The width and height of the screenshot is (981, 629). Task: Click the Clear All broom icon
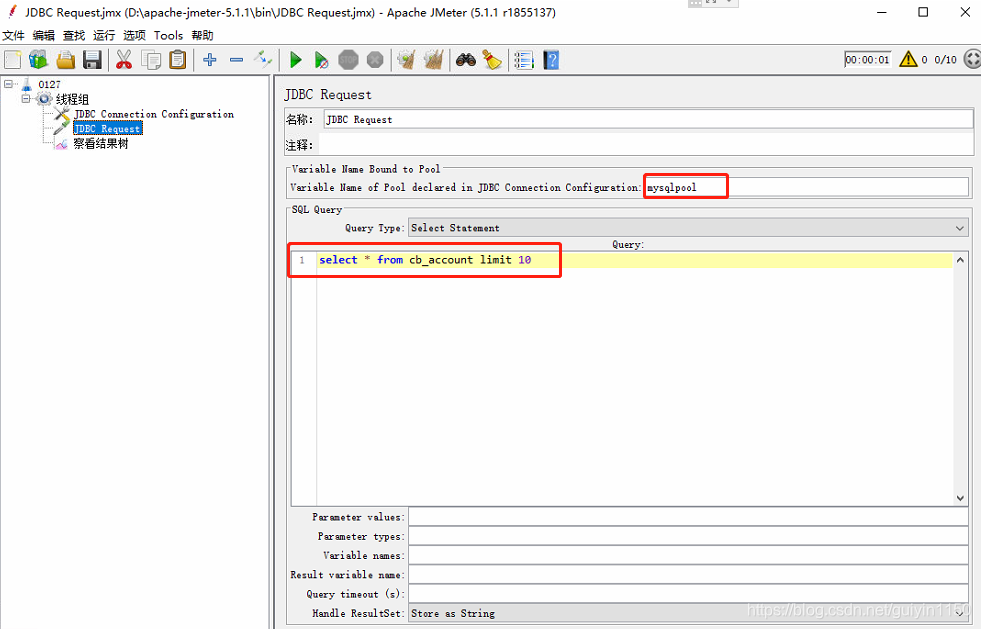pyautogui.click(x=433, y=59)
